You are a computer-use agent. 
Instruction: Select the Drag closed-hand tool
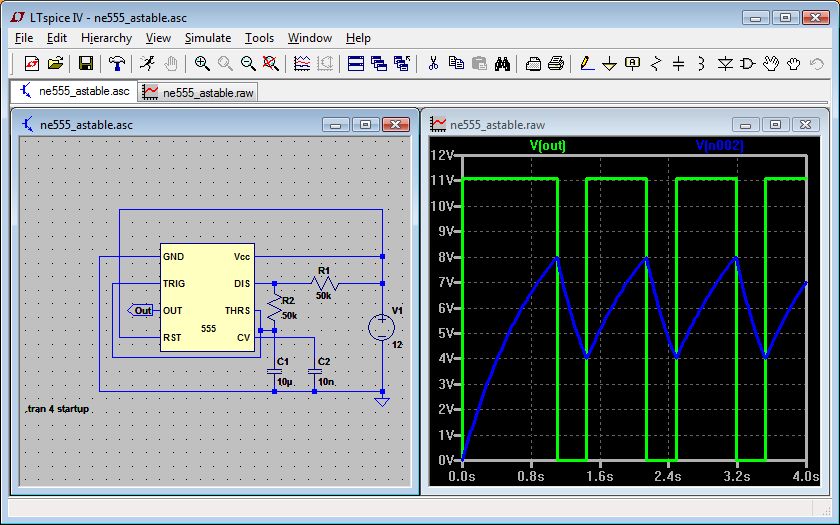(794, 64)
